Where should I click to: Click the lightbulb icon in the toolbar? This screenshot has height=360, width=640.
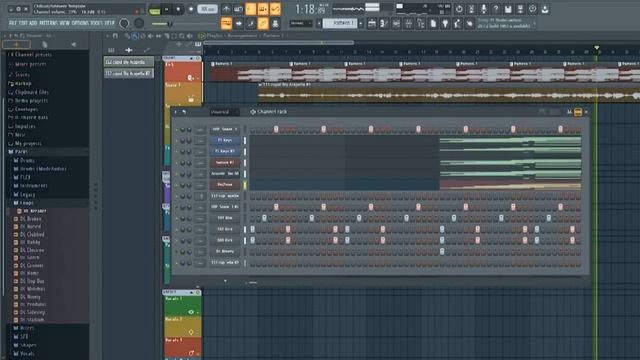coord(445,24)
